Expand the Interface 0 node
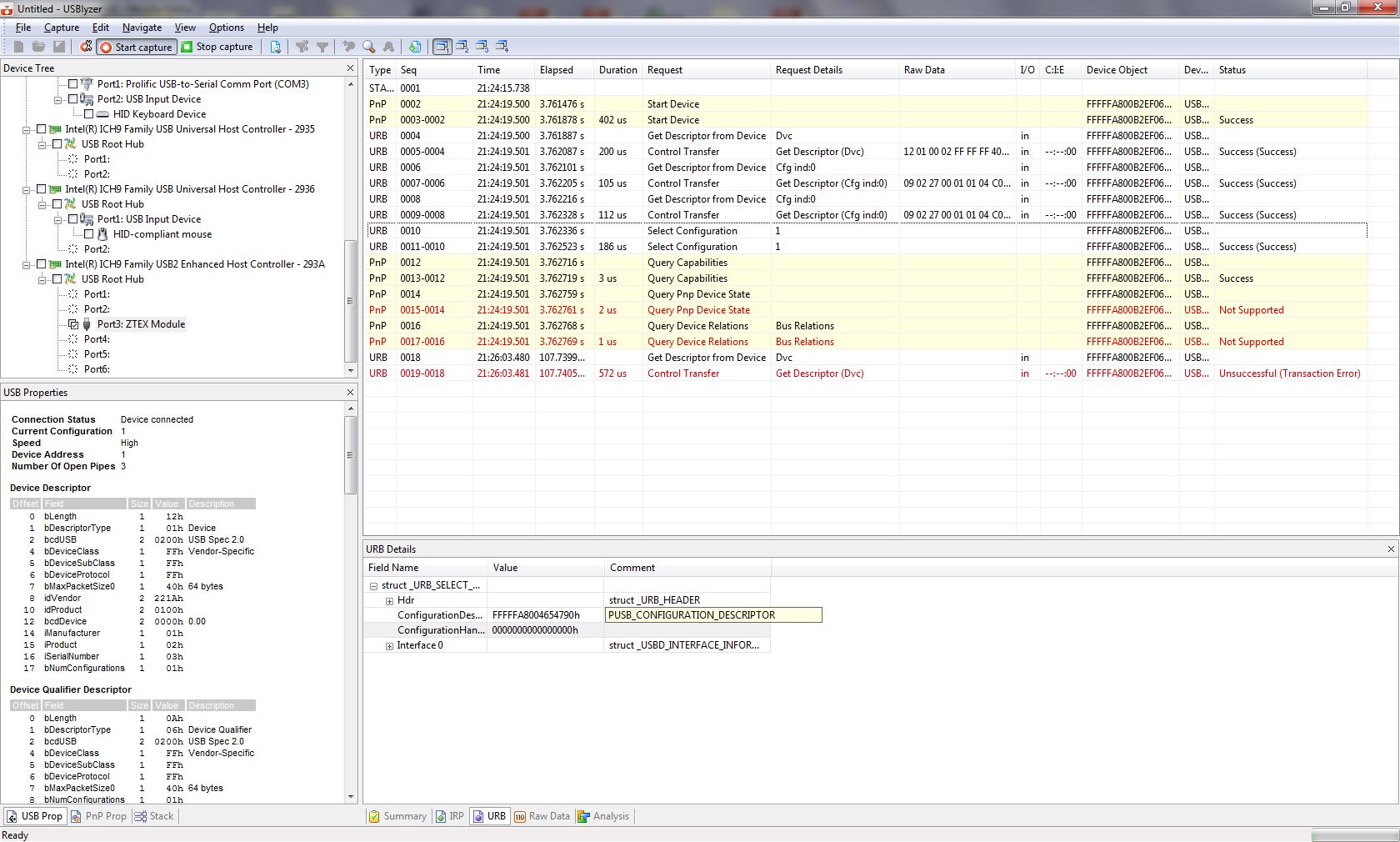 click(389, 645)
